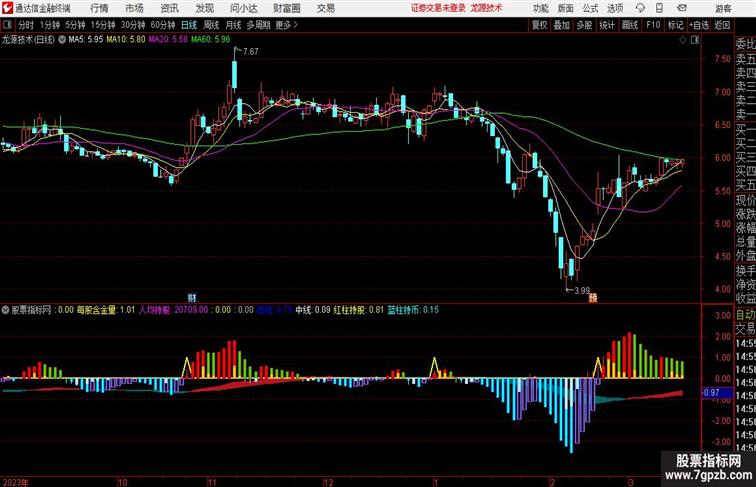Click round settings icon beside 龙源技术(日线)
Screen dimensions: 756x487
coord(62,40)
